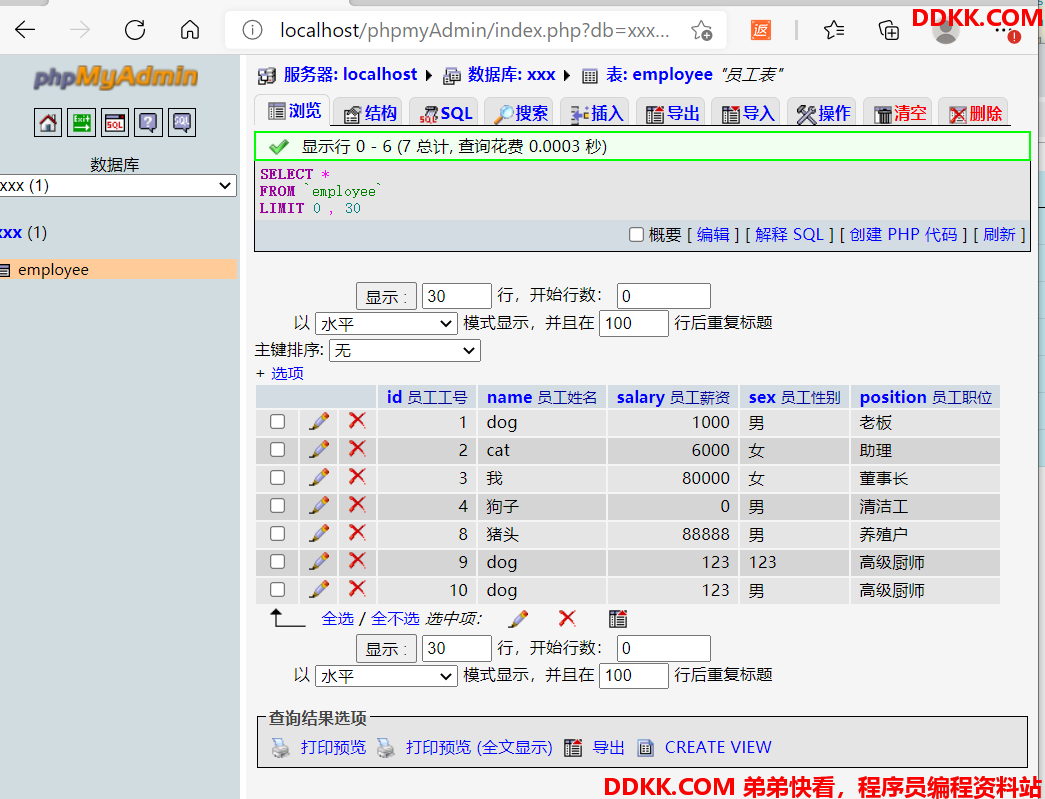Go back in the browser
Screen dimensions: 1045x799
pos(25,29)
